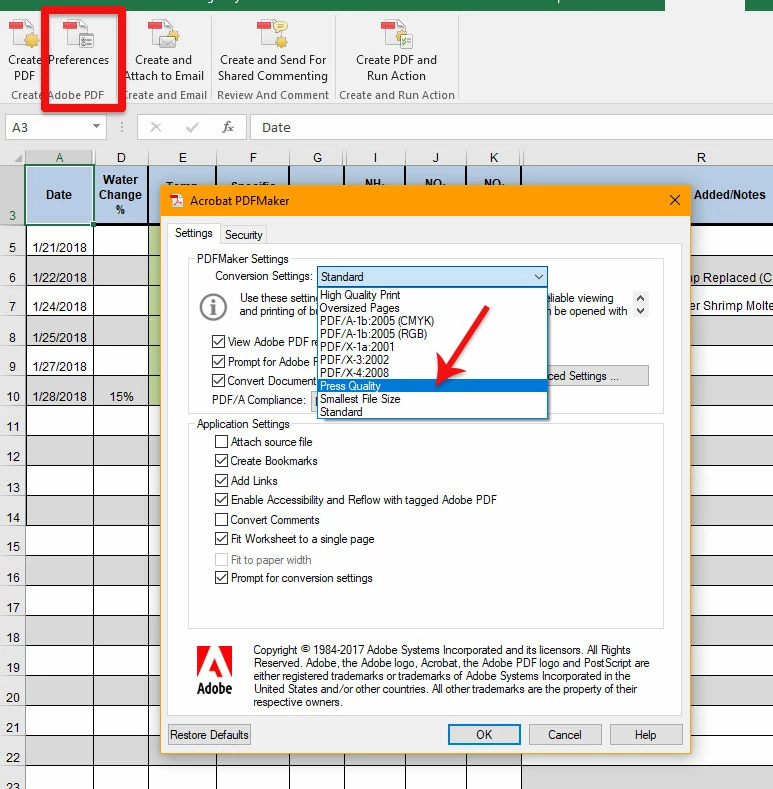The width and height of the screenshot is (773, 789).
Task: Click description scroll up arrow
Action: [641, 298]
